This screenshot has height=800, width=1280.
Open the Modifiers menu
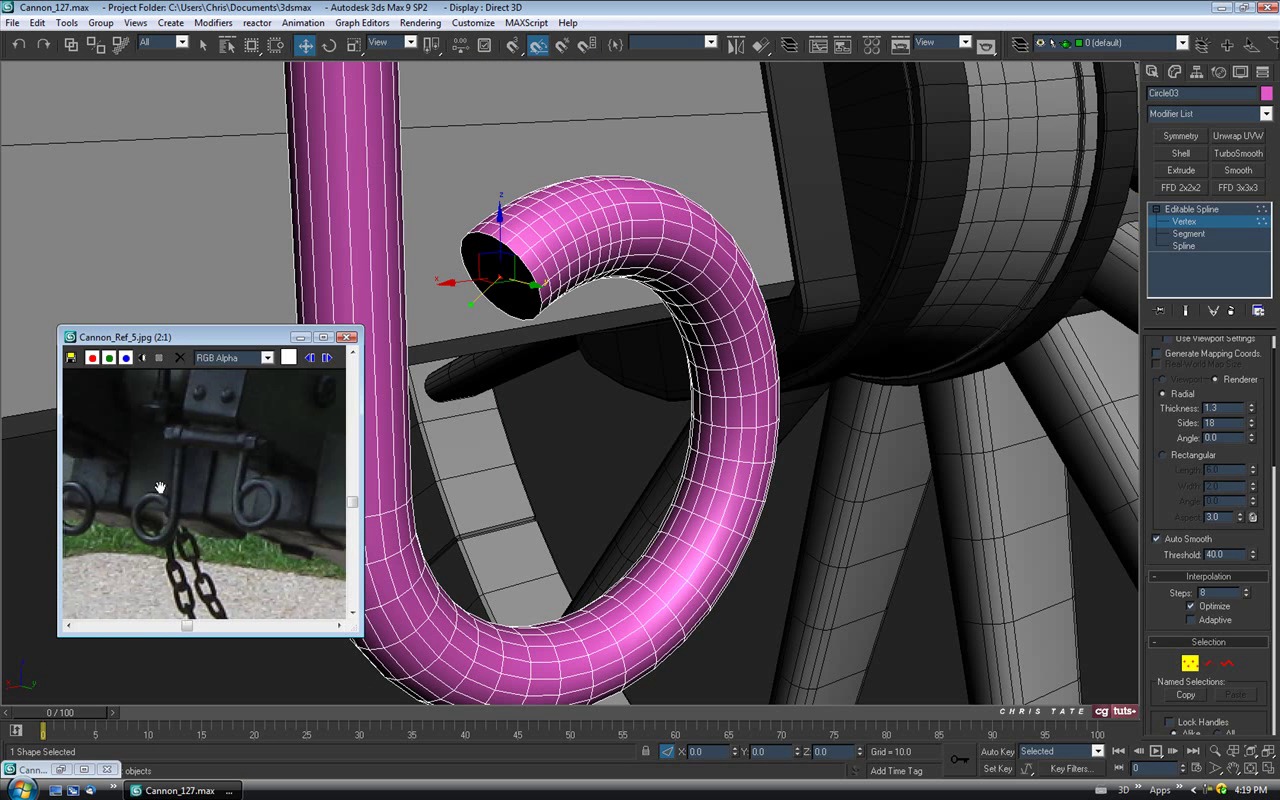(213, 22)
